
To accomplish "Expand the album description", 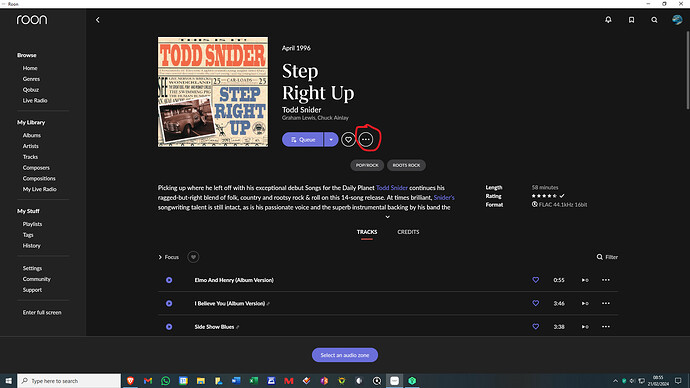I will coord(387,217).
